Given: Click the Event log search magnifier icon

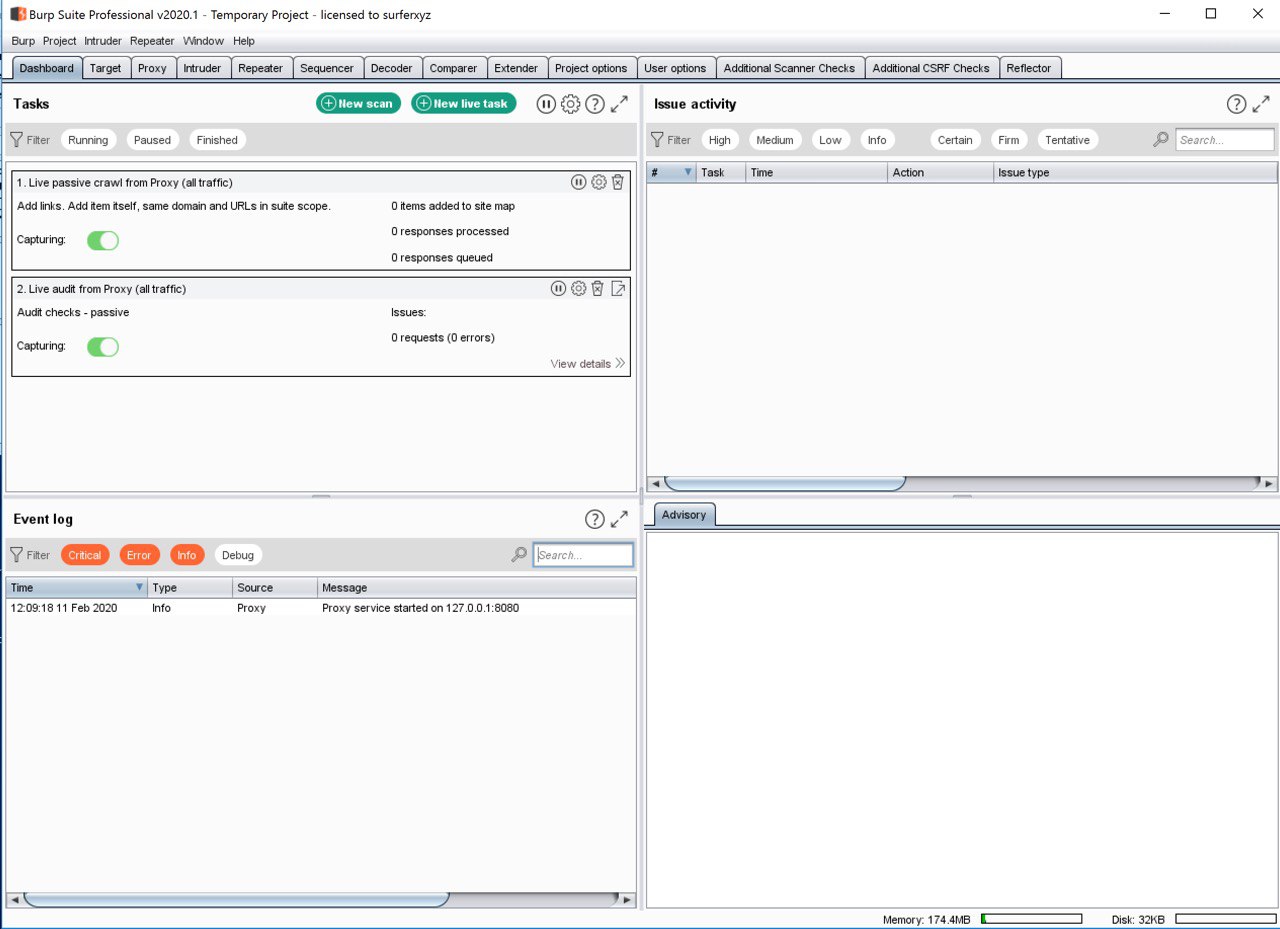Looking at the screenshot, I should [x=519, y=555].
